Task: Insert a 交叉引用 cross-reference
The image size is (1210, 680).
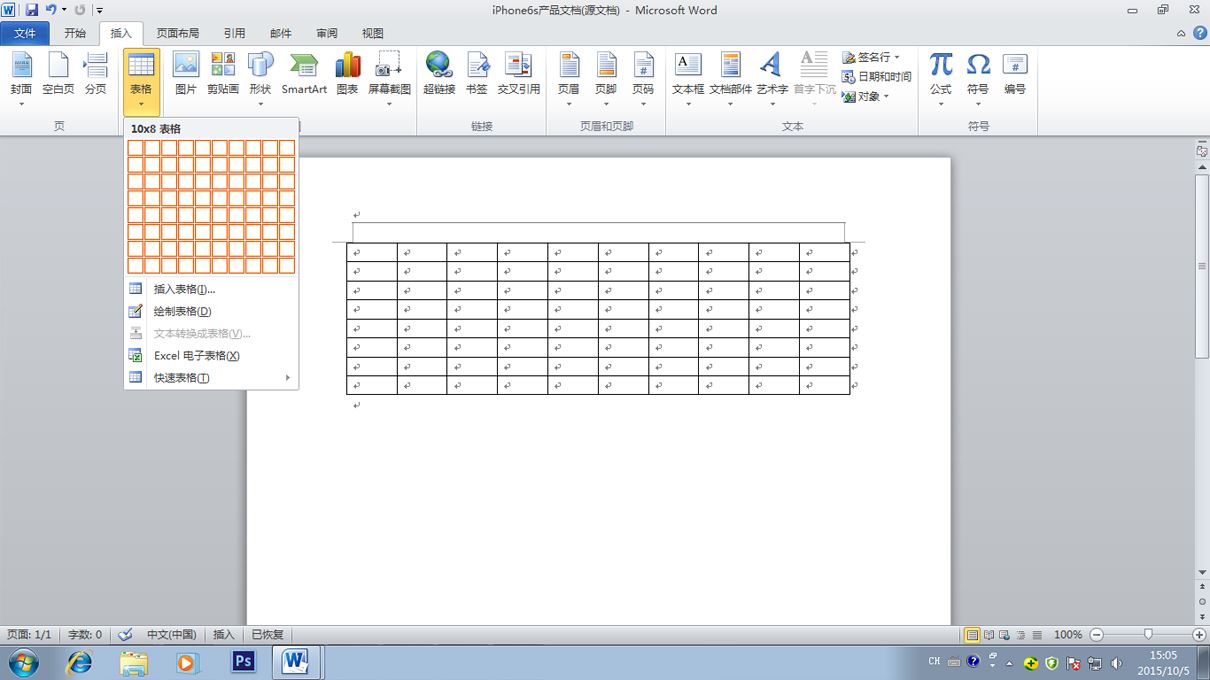Action: pos(518,73)
